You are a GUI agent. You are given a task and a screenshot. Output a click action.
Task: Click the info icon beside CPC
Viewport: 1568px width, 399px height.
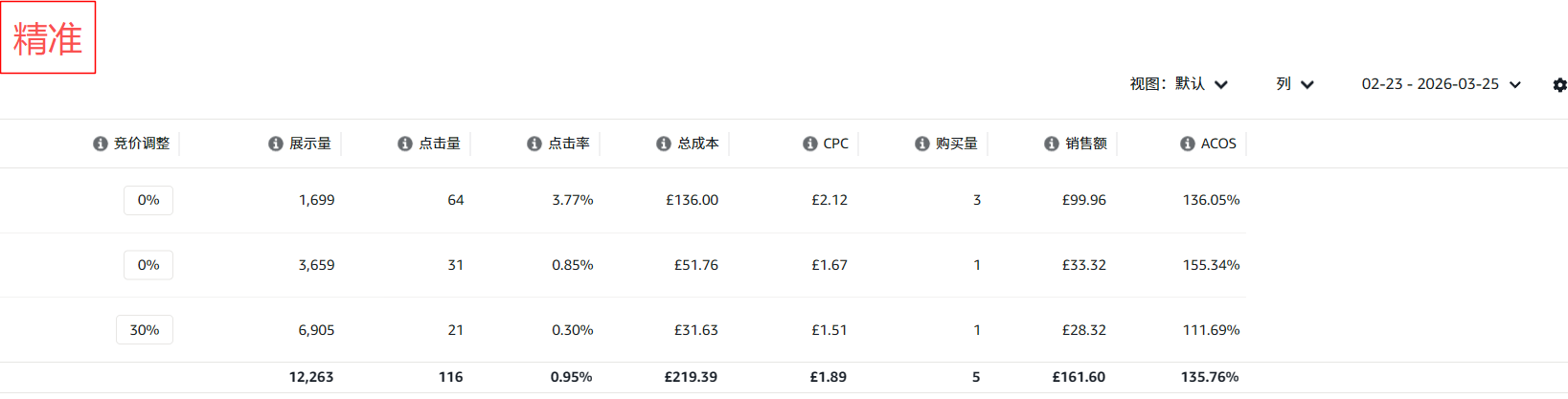(809, 144)
